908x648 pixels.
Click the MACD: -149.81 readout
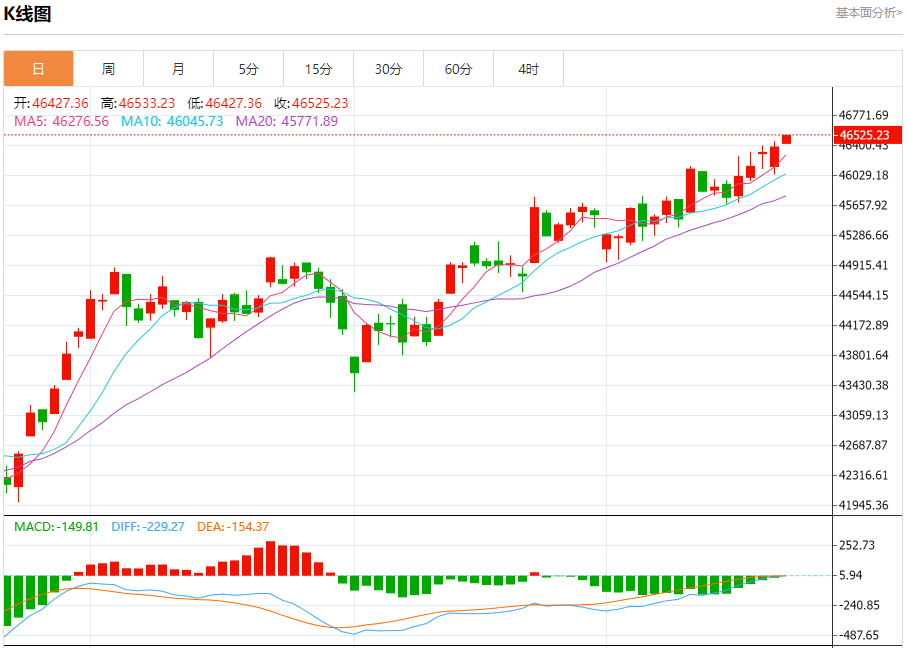tap(56, 526)
